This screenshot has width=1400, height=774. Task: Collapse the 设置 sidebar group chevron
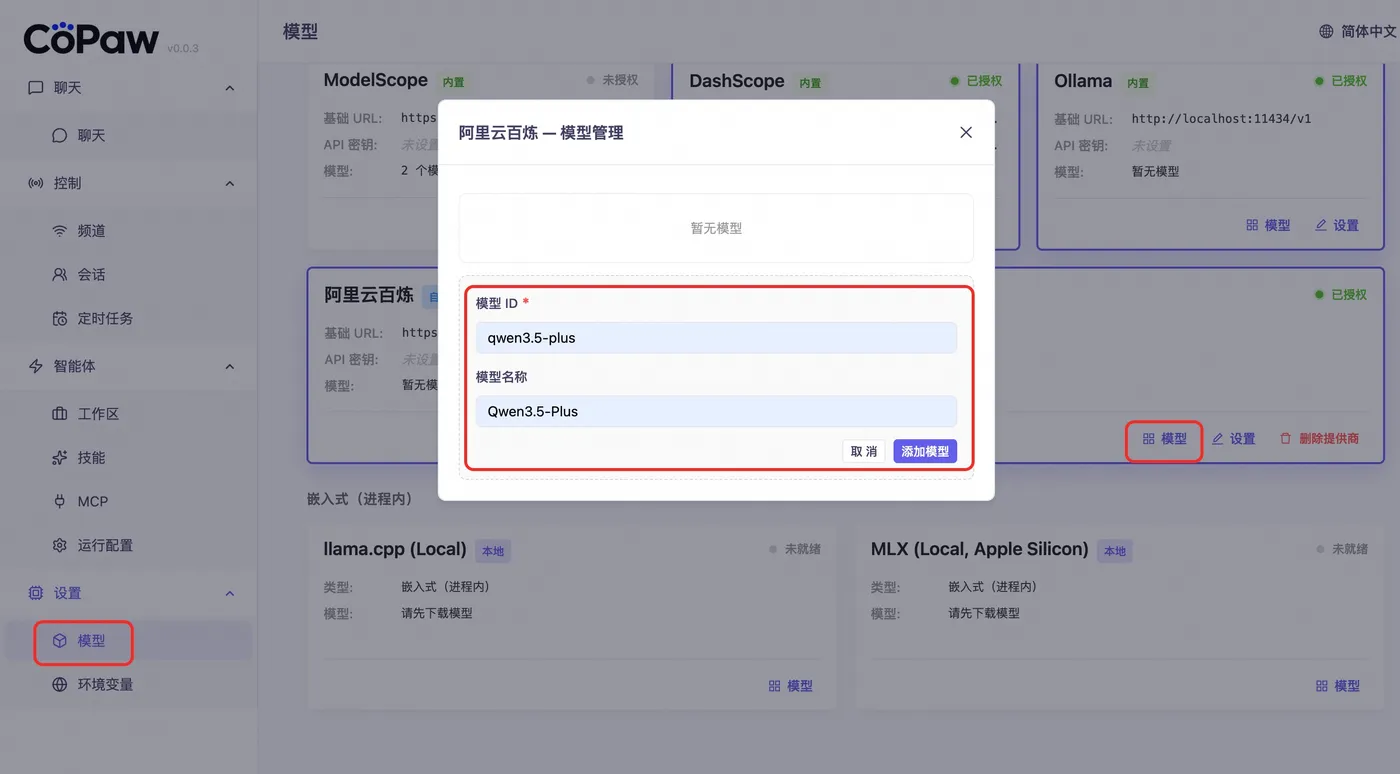pyautogui.click(x=230, y=594)
